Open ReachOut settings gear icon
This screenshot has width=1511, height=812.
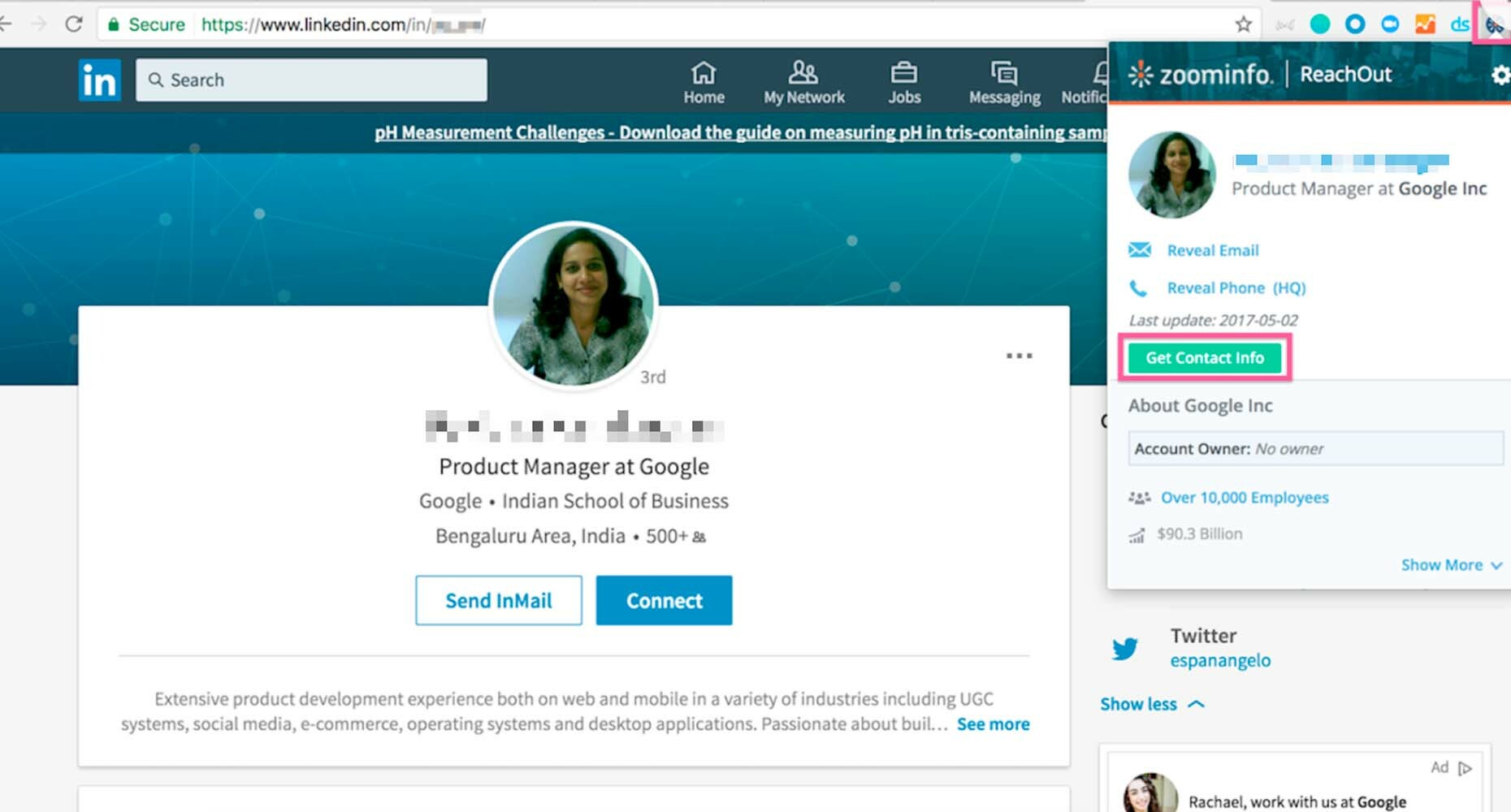coord(1500,75)
